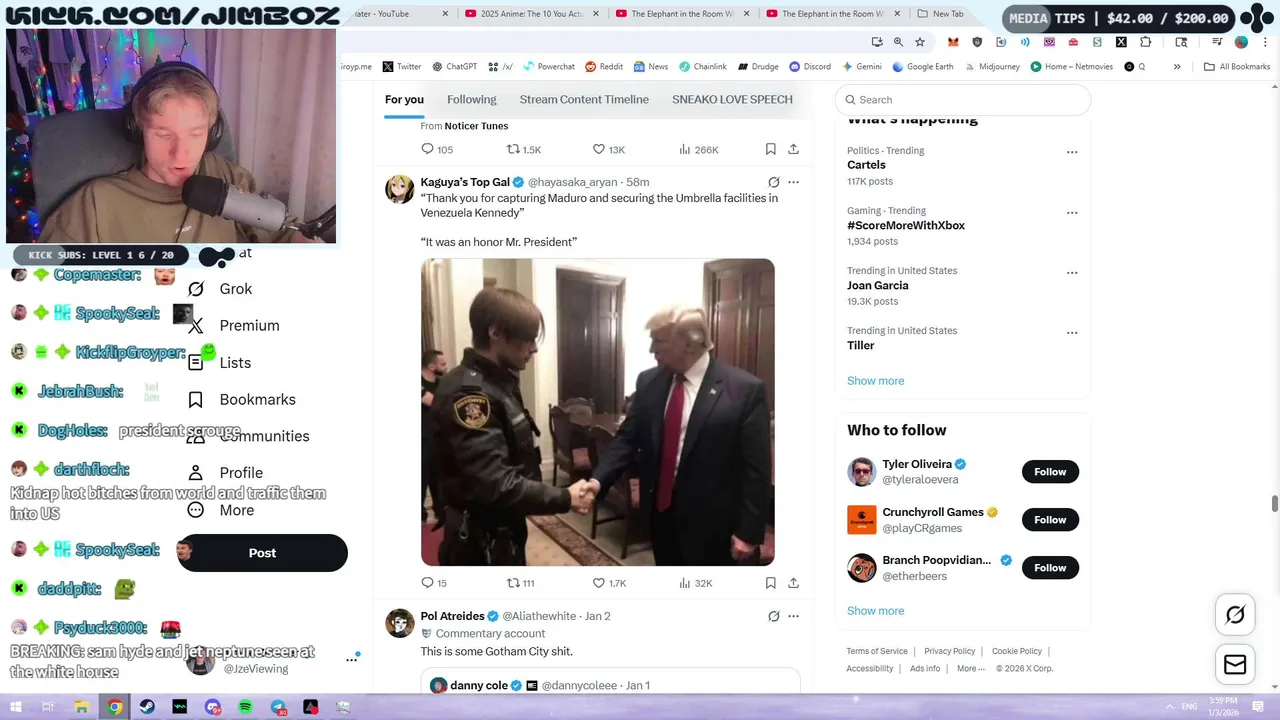Like the Kaguya's Top Gal post
The height and width of the screenshot is (720, 1280).
pos(609,583)
